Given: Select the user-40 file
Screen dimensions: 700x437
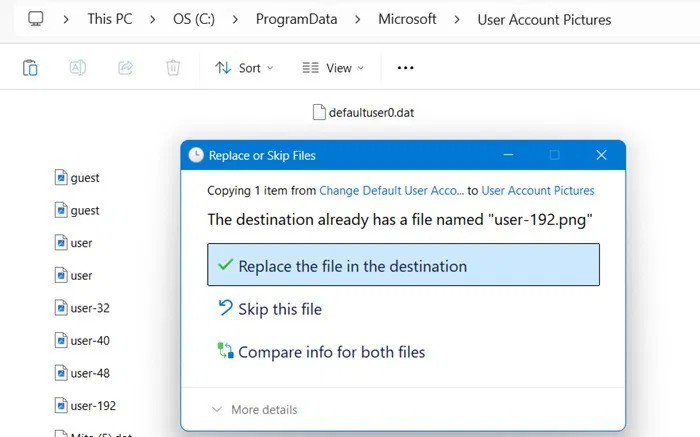Looking at the screenshot, I should 82,341.
